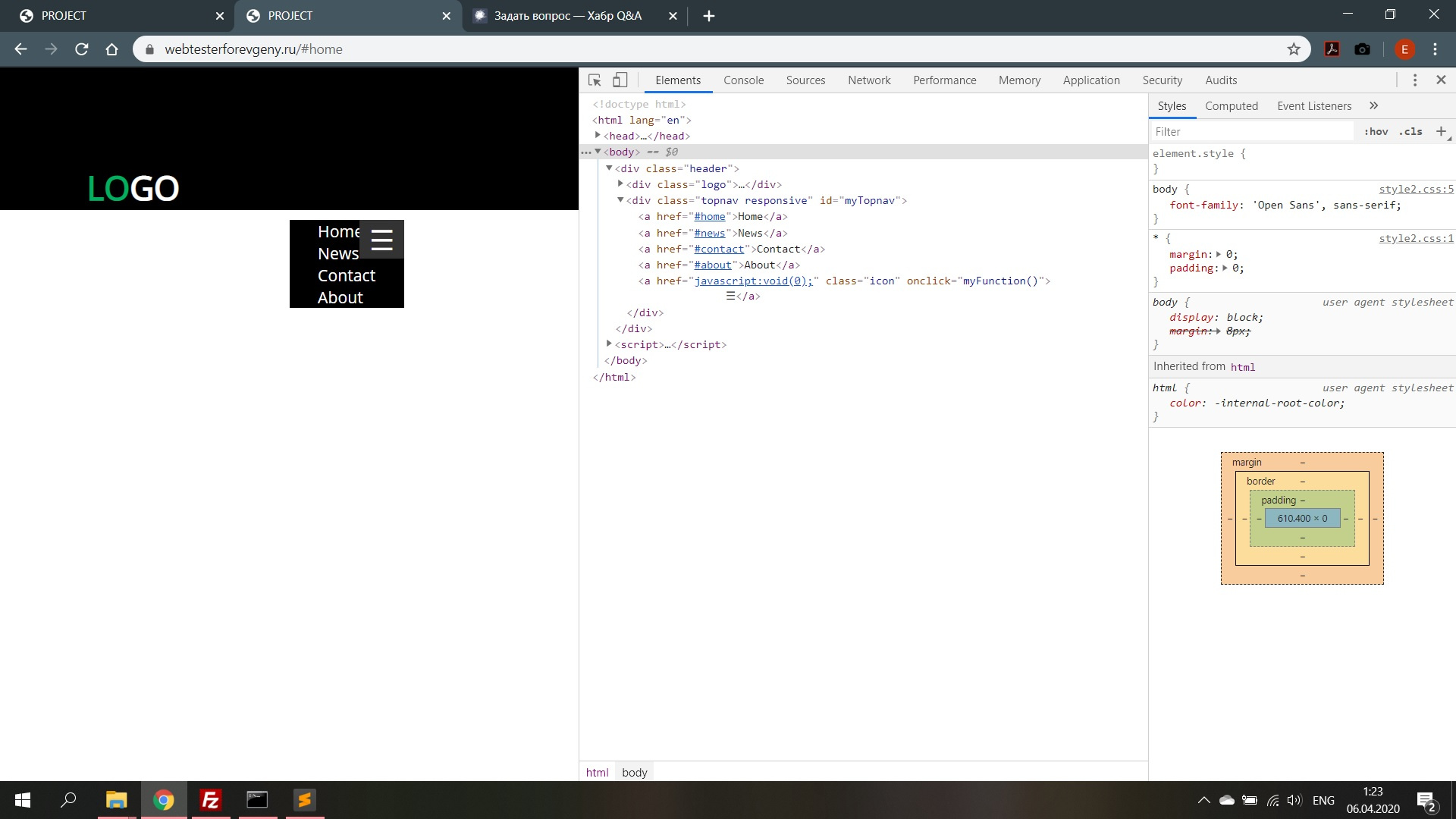This screenshot has width=1456, height=819.
Task: Select the device toolbar toggle icon
Action: (619, 79)
